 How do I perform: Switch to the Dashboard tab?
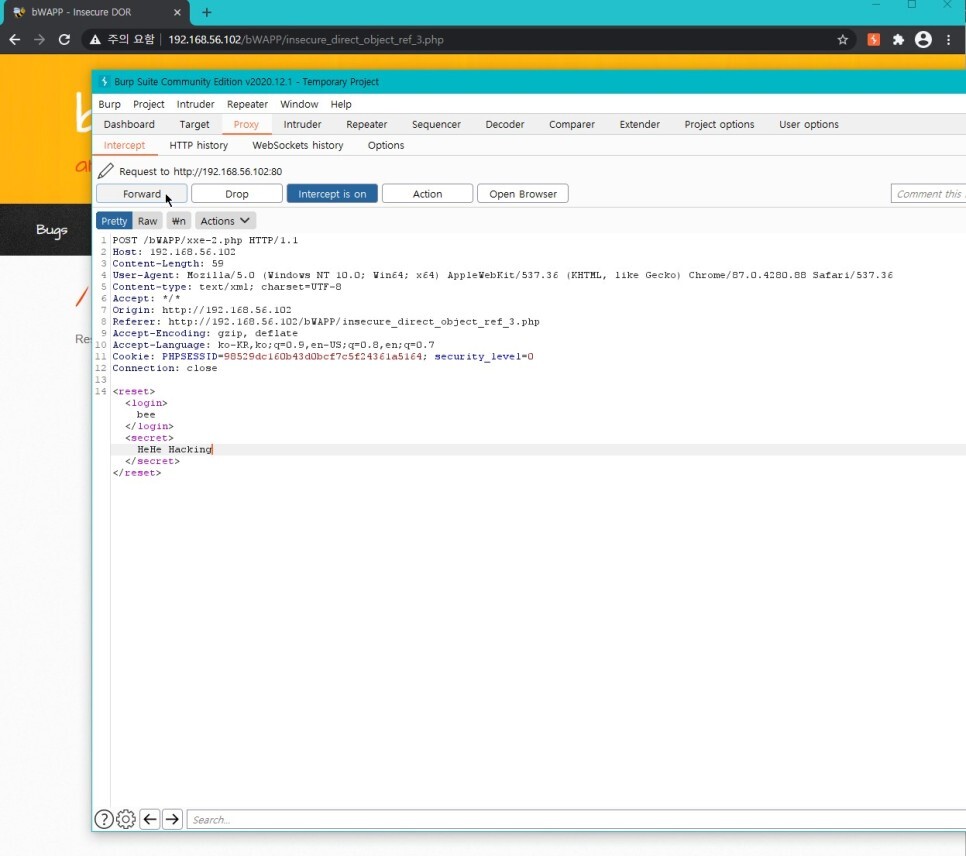(129, 124)
